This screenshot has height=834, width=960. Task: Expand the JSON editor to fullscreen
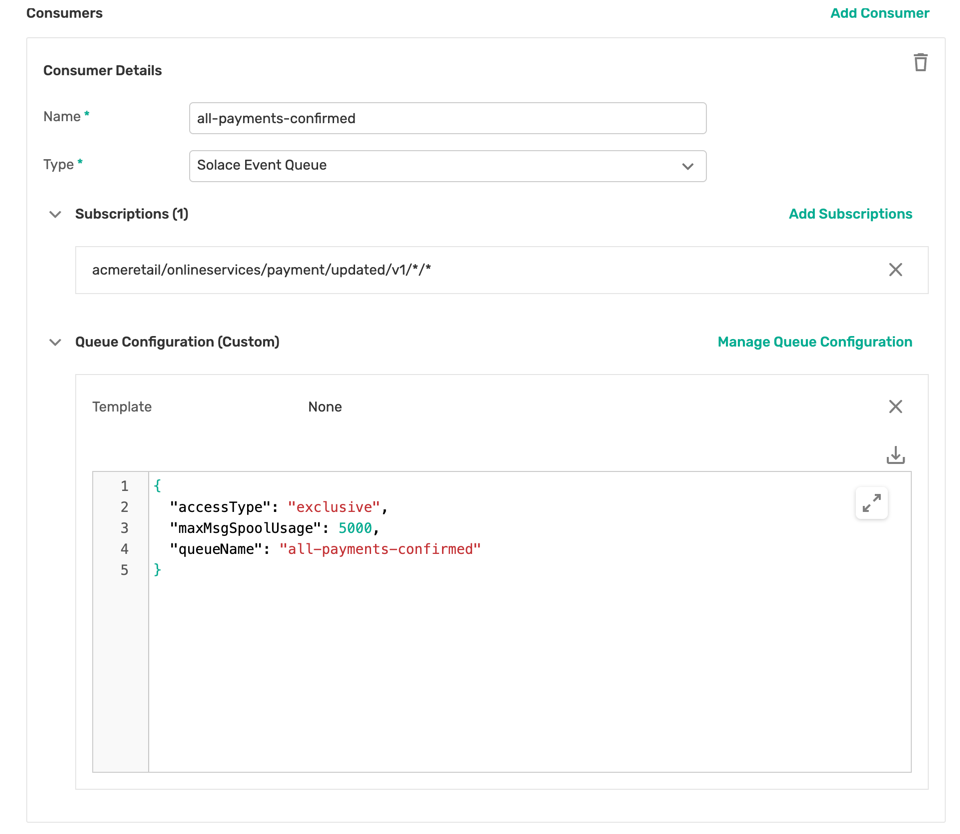(x=871, y=503)
